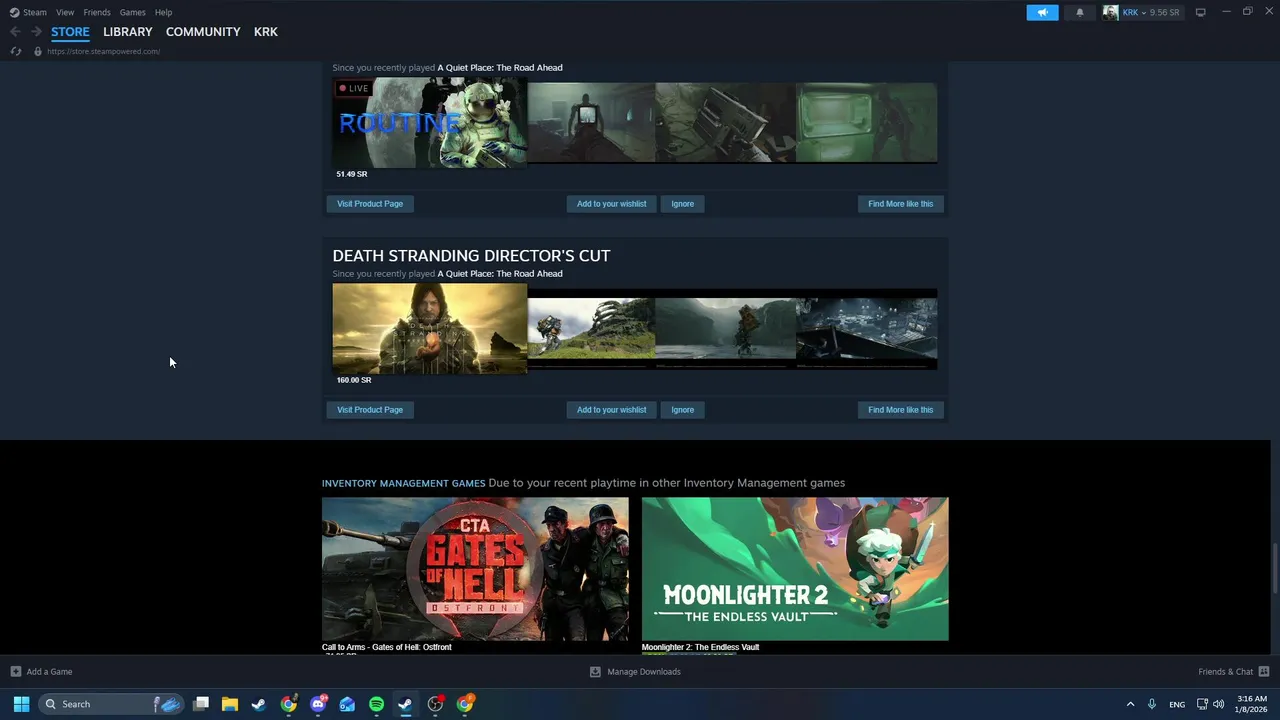Open Spotify from the taskbar
Viewport: 1280px width, 720px height.
click(376, 704)
